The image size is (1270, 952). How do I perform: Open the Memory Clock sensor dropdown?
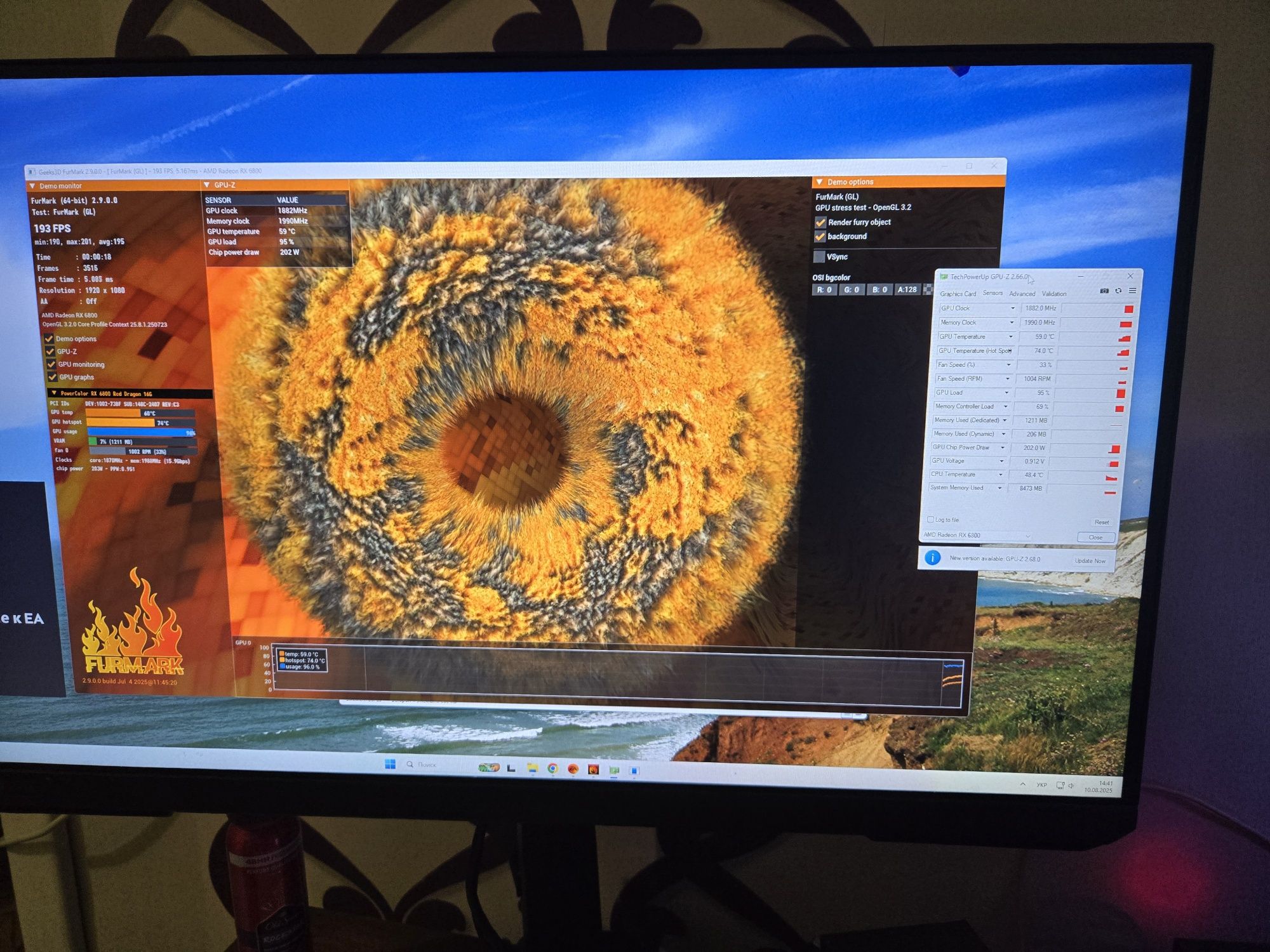(1012, 322)
